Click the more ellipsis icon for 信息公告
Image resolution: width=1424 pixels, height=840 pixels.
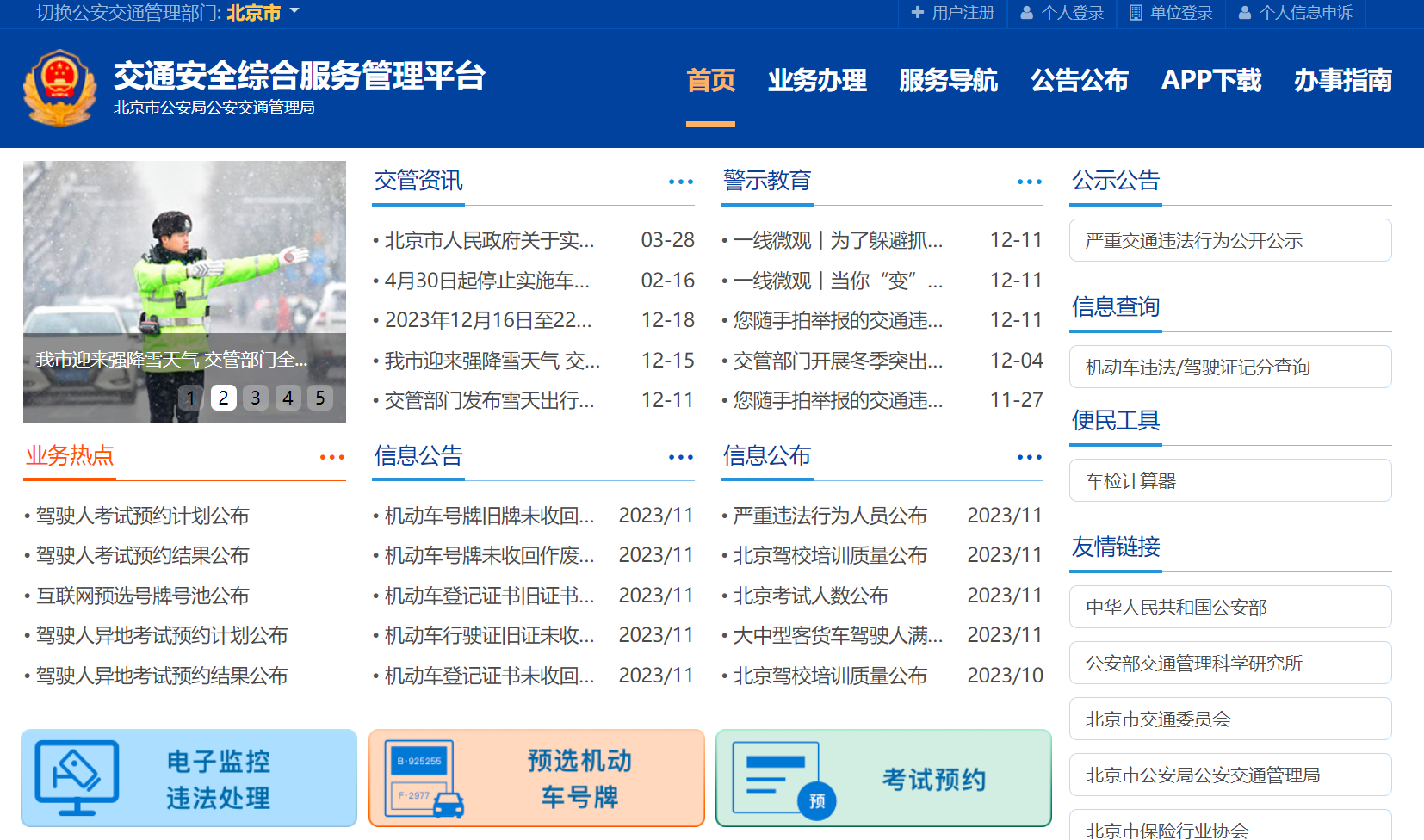tap(681, 457)
